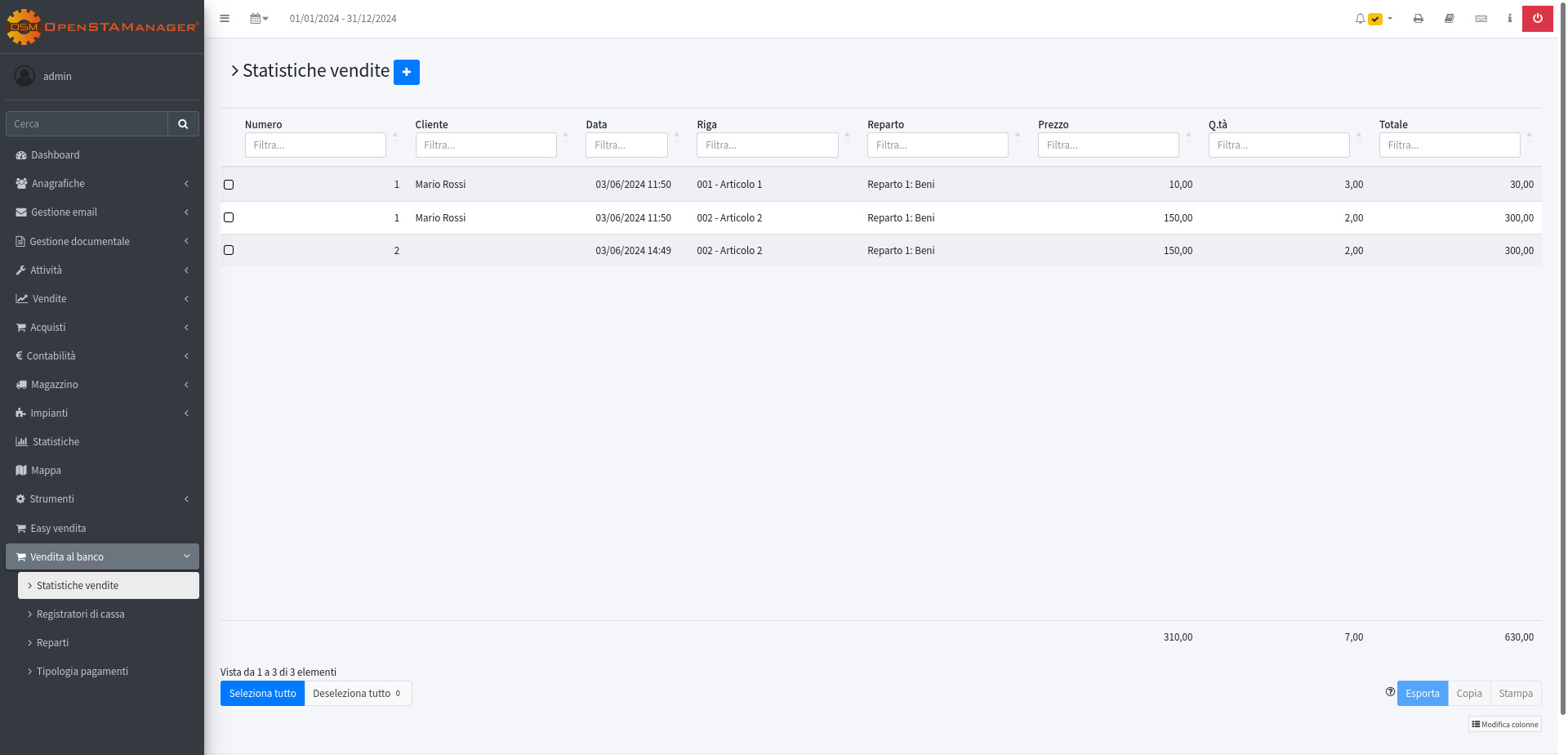This screenshot has height=755, width=1568.
Task: Click the blue plus add button
Action: tap(406, 72)
